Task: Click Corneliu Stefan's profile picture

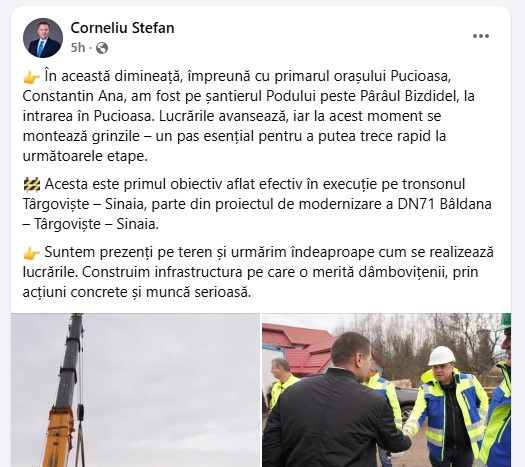Action: click(43, 38)
